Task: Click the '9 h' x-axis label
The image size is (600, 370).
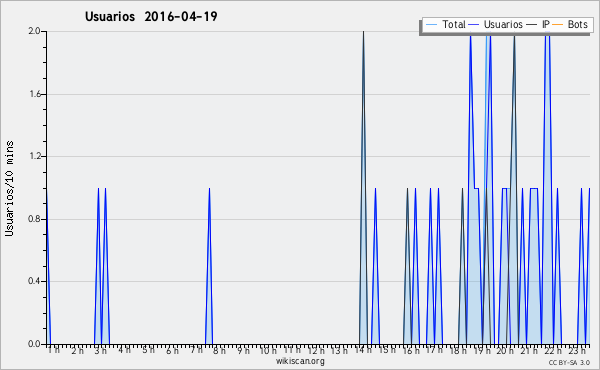Action: pyautogui.click(x=243, y=350)
